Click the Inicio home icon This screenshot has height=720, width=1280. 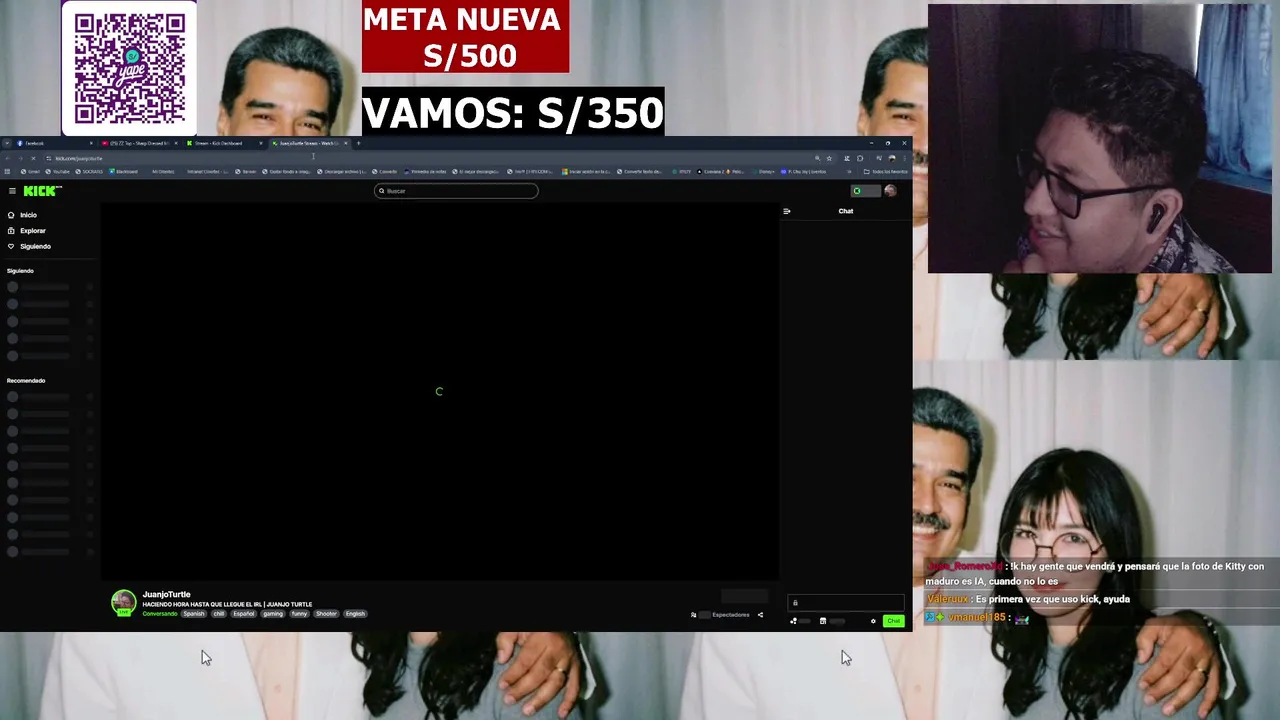click(11, 215)
